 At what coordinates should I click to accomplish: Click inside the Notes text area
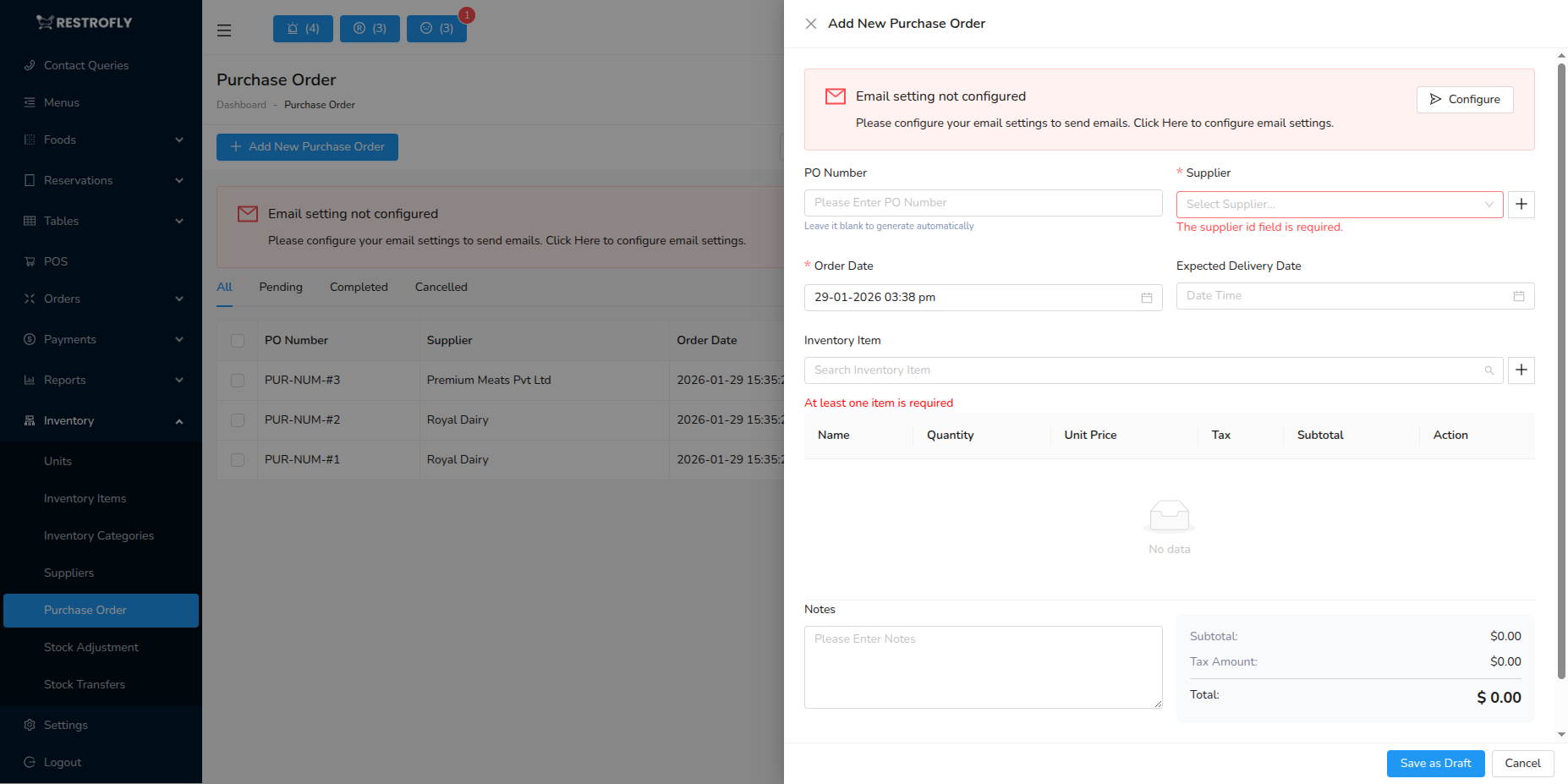(981, 666)
